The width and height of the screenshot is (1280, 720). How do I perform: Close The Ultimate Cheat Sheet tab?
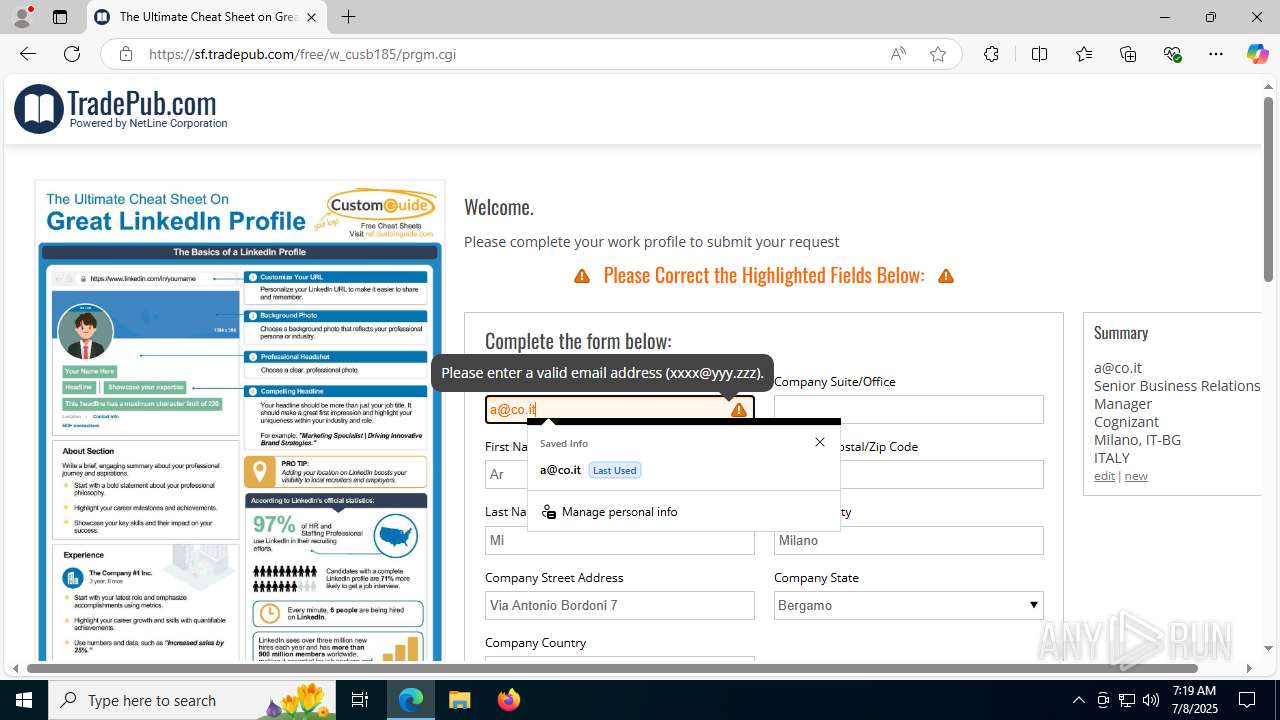312,17
